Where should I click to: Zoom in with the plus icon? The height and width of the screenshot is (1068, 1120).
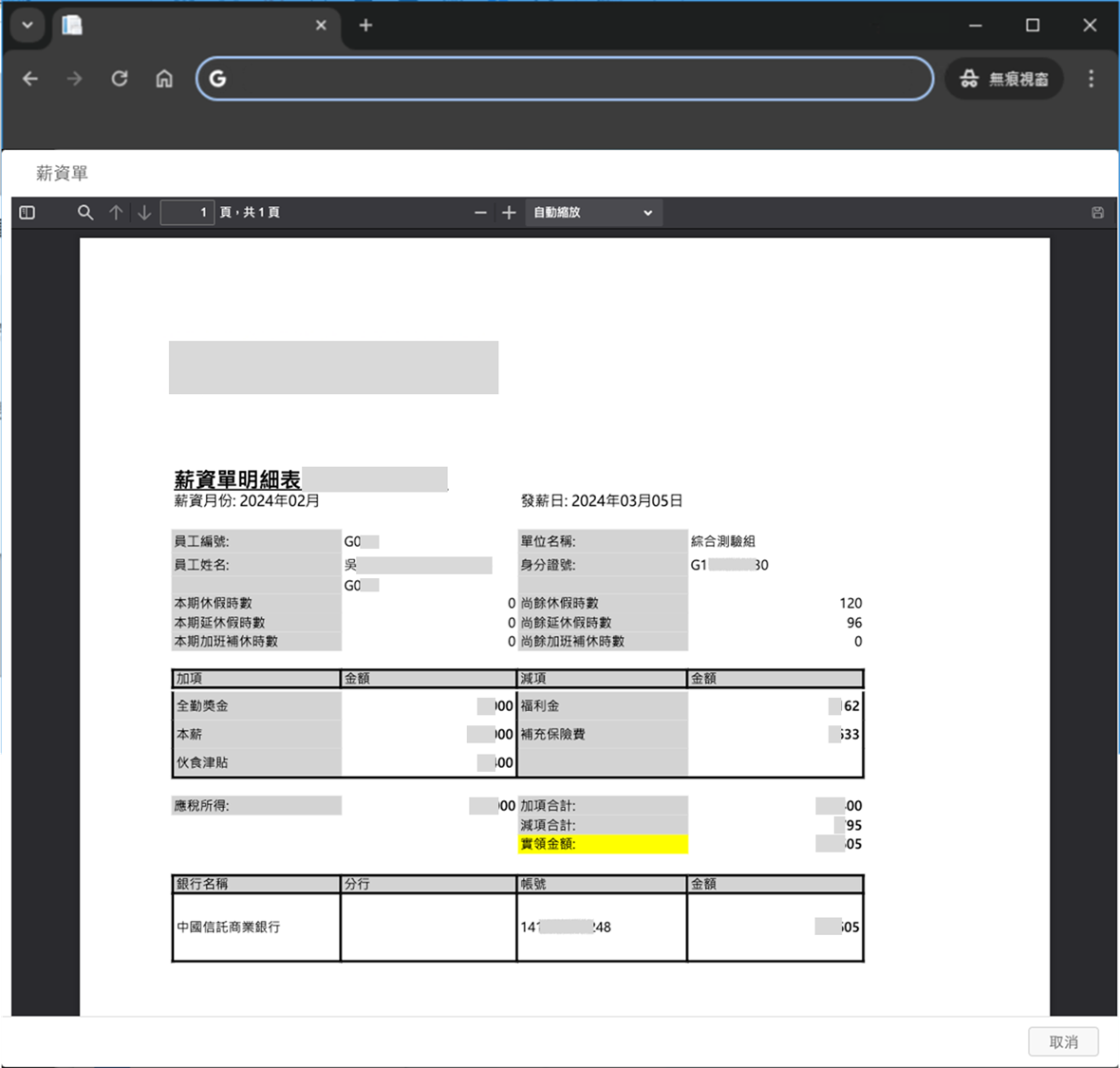509,213
